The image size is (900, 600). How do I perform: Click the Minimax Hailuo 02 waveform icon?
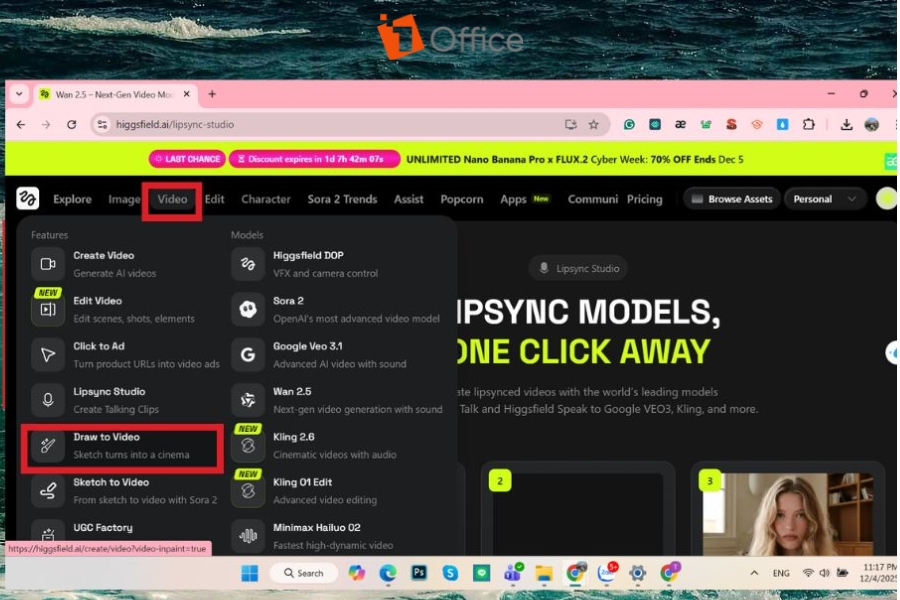tap(247, 536)
